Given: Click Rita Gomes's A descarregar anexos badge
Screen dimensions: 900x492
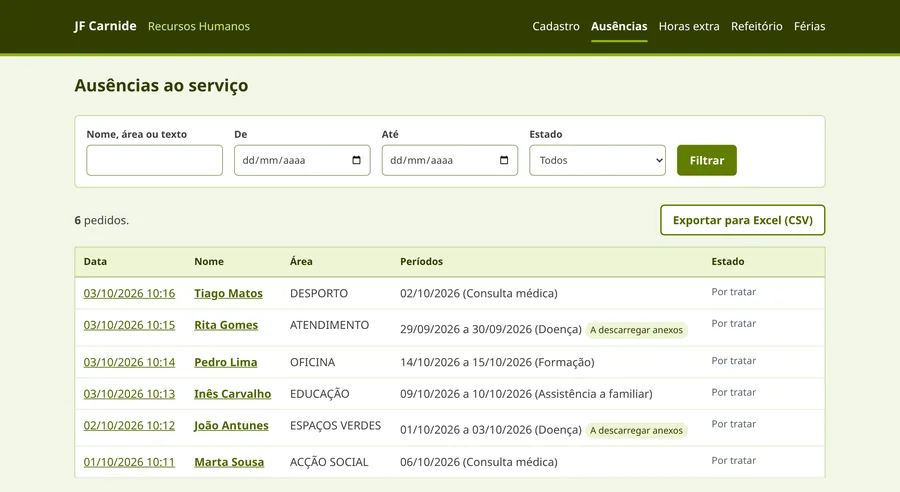Looking at the screenshot, I should coord(637,330).
